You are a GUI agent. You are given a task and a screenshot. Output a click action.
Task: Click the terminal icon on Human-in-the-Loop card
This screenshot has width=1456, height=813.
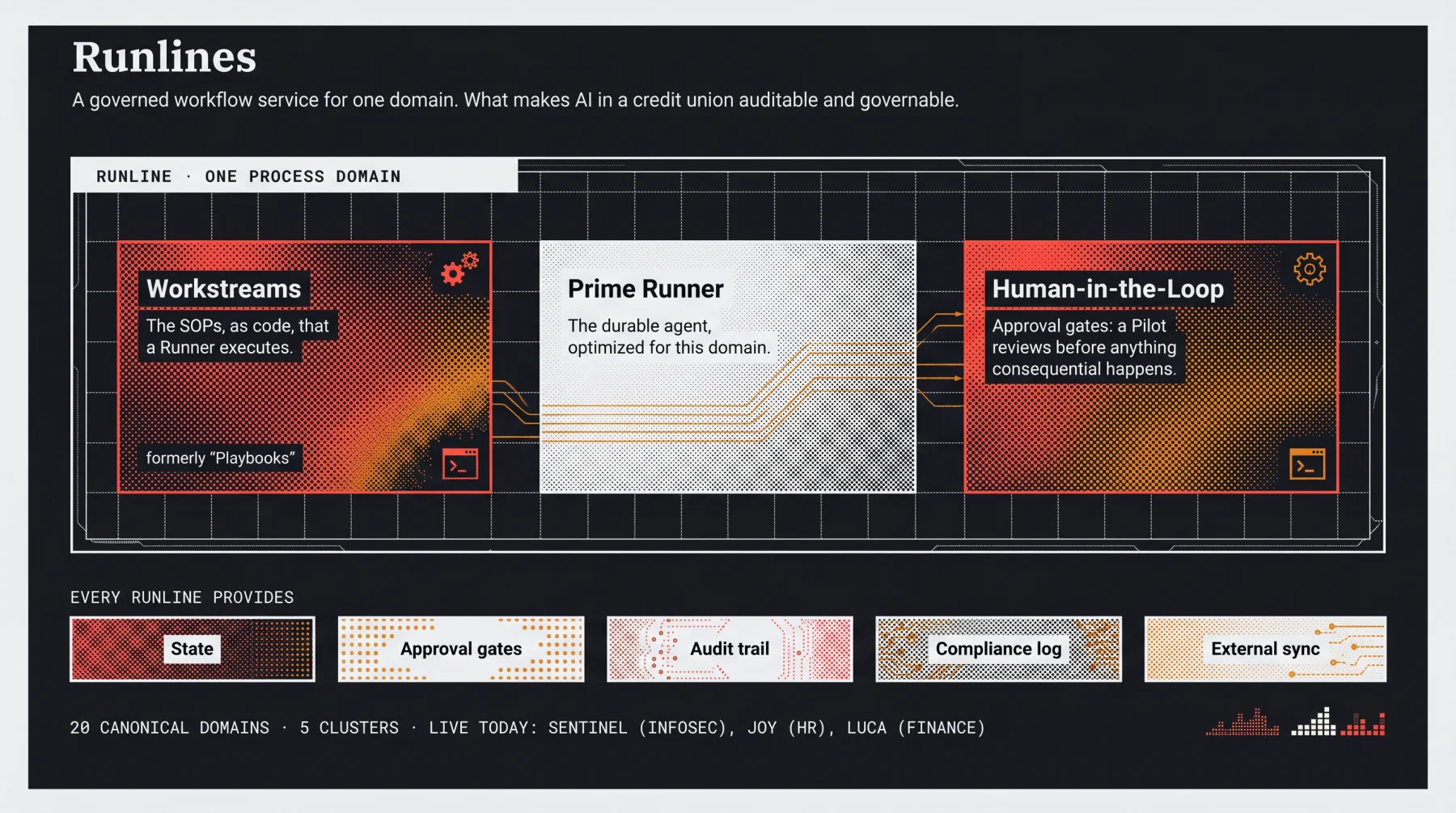click(x=1307, y=464)
